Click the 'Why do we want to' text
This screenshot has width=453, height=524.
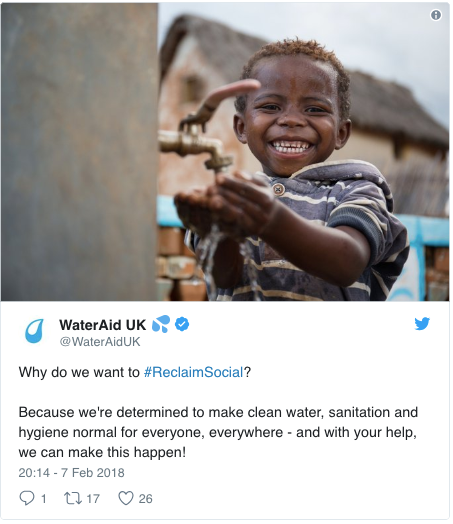(x=79, y=372)
